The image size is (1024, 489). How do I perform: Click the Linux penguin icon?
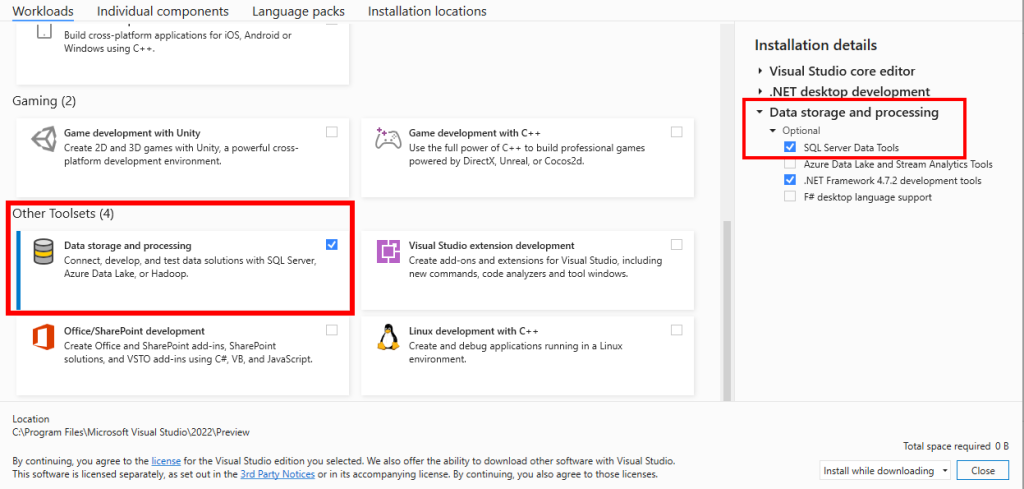tap(388, 338)
